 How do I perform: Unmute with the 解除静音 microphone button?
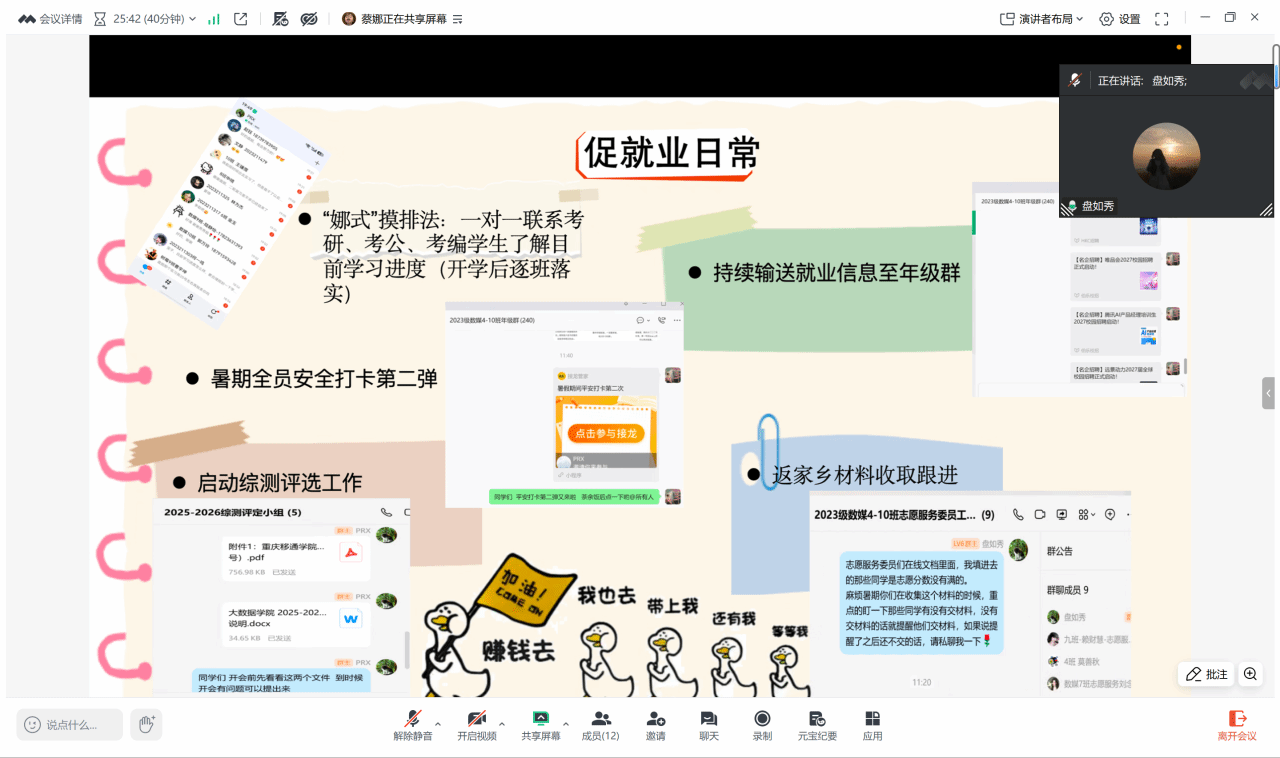[x=412, y=725]
